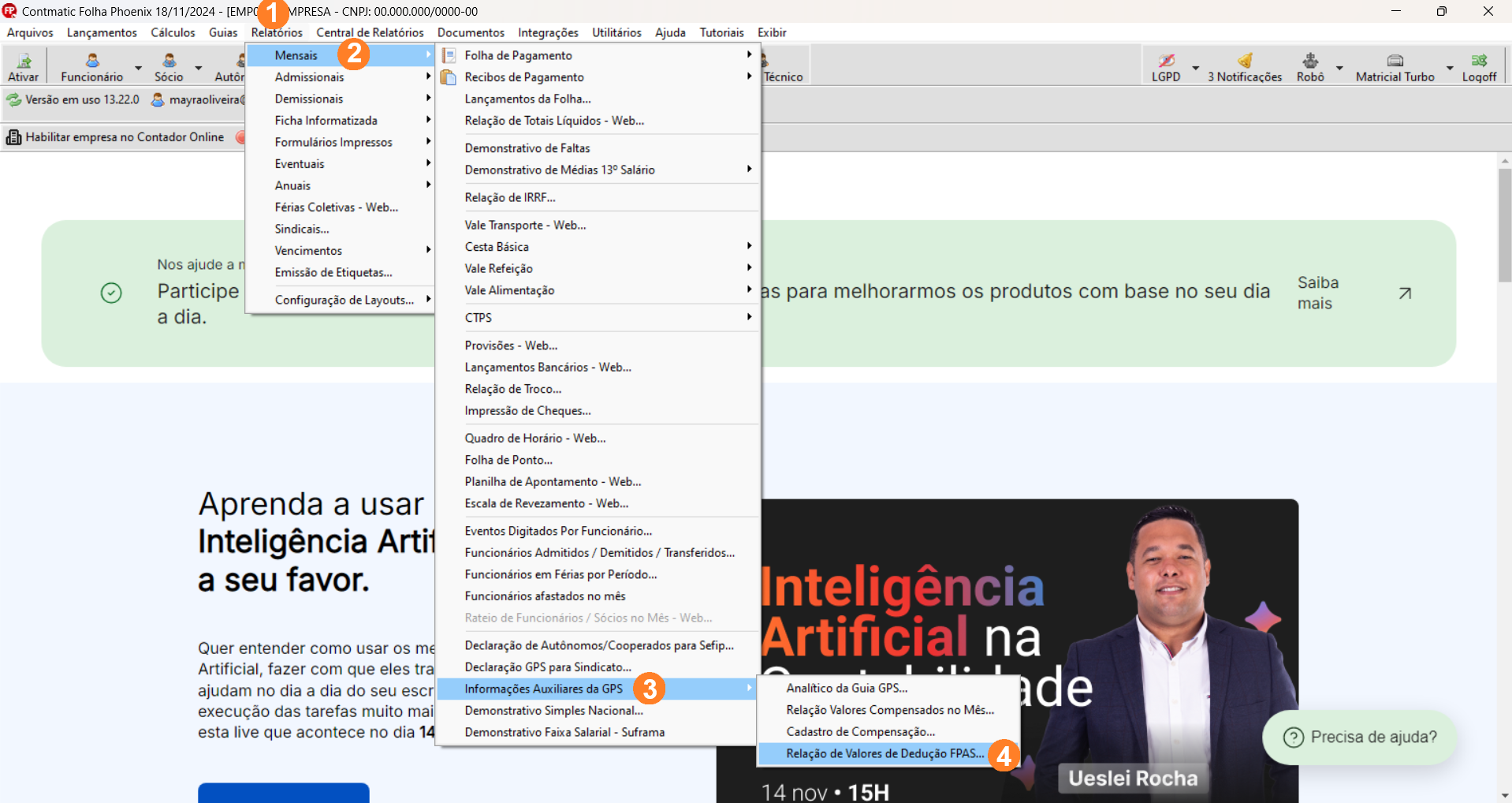Image resolution: width=1512 pixels, height=803 pixels.
Task: Click the green check circle in the banner
Action: click(111, 293)
